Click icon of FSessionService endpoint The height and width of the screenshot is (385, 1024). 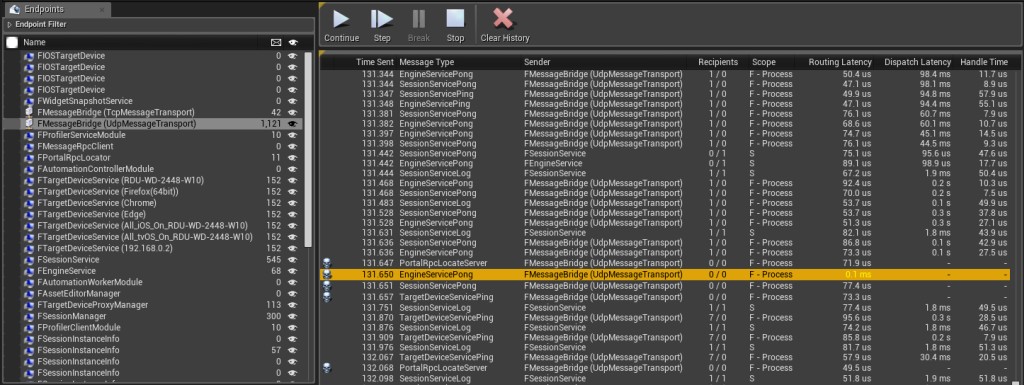pyautogui.click(x=29, y=260)
